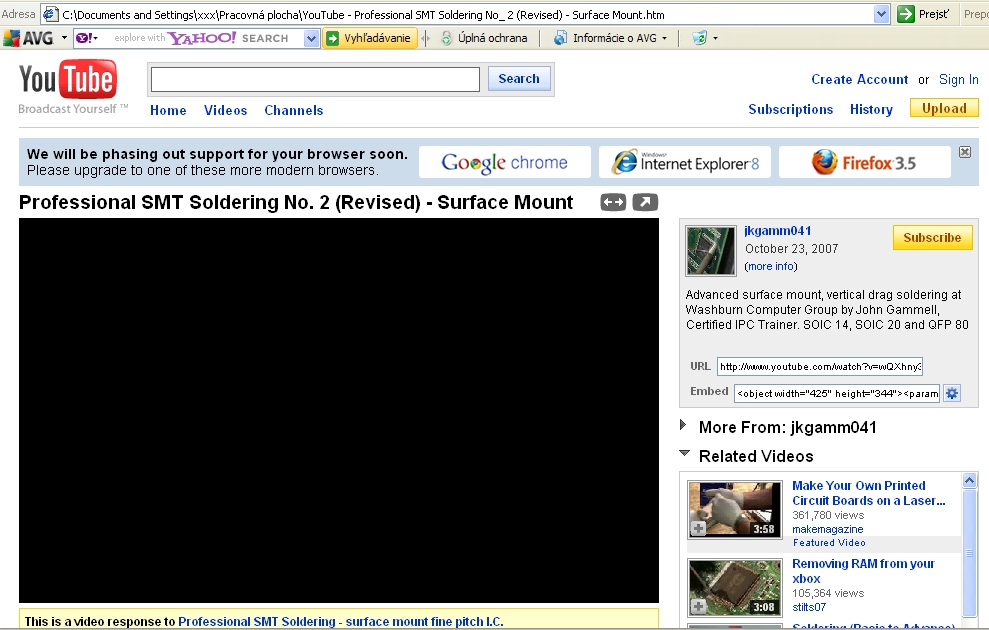The width and height of the screenshot is (989, 630).
Task: Open the address bar dropdown
Action: coord(881,14)
